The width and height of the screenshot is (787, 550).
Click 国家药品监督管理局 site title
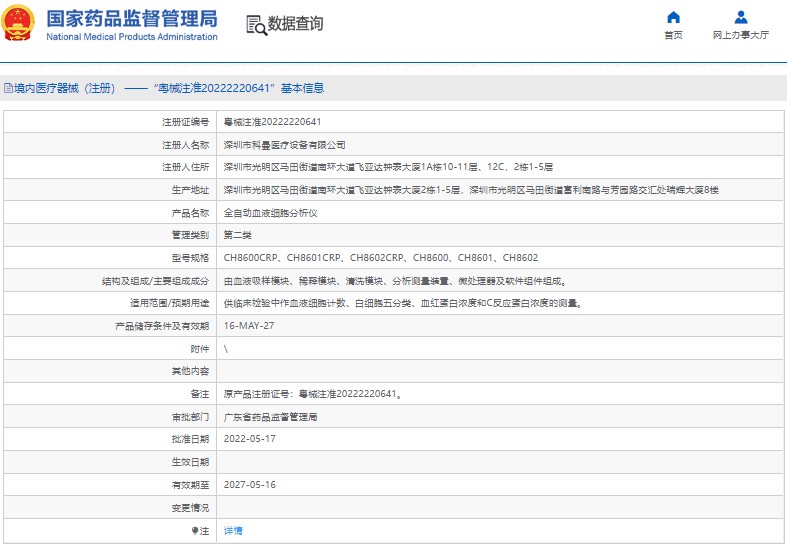pyautogui.click(x=132, y=19)
